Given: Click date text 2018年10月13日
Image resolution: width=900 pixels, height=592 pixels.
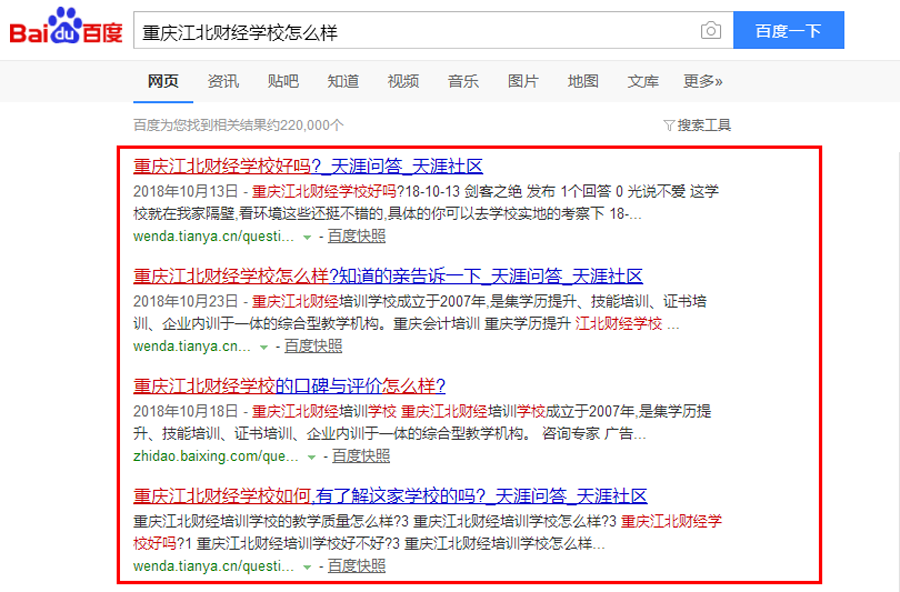Looking at the screenshot, I should 185,191.
